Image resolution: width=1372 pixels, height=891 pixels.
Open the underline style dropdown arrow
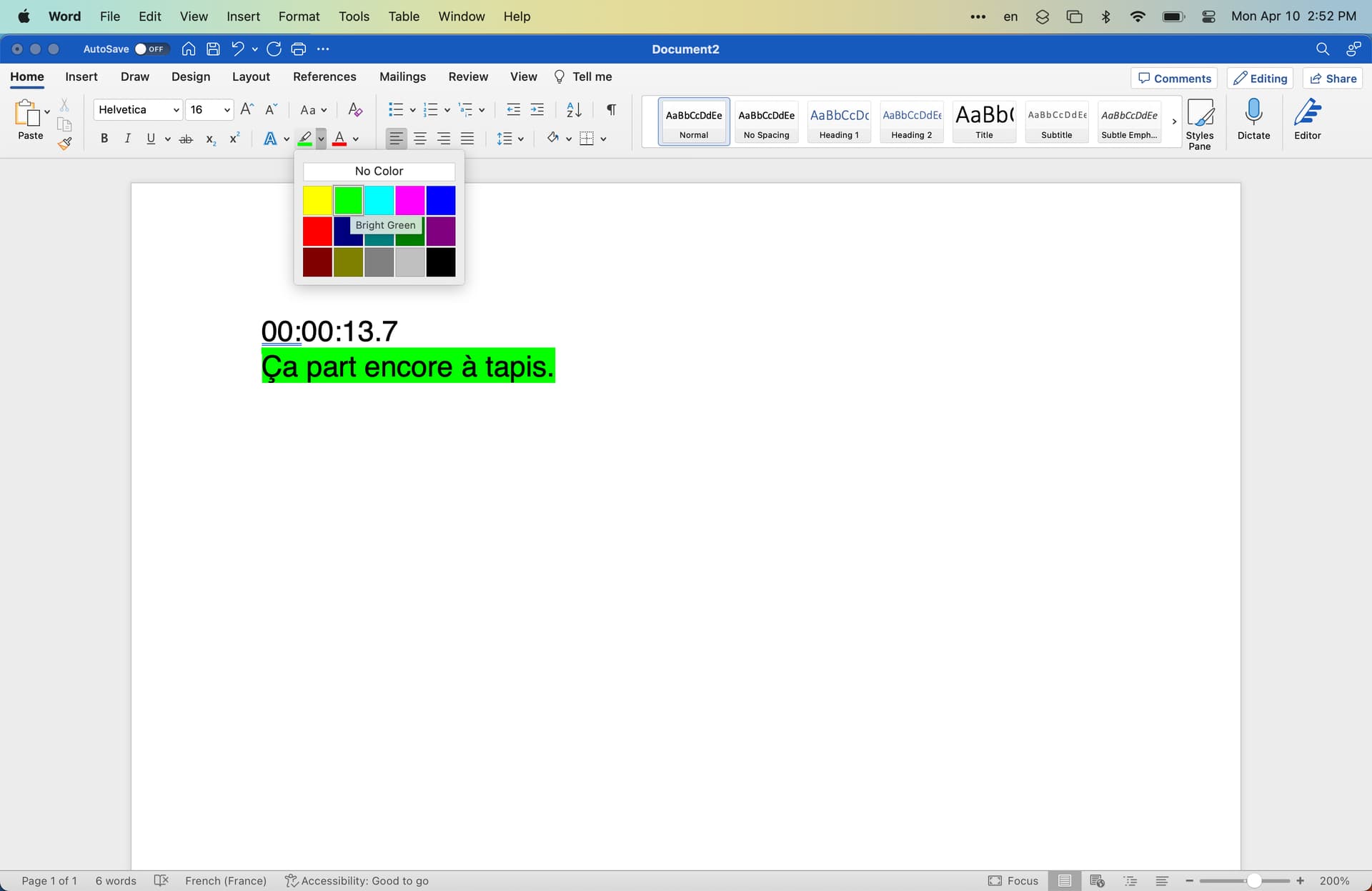[167, 139]
